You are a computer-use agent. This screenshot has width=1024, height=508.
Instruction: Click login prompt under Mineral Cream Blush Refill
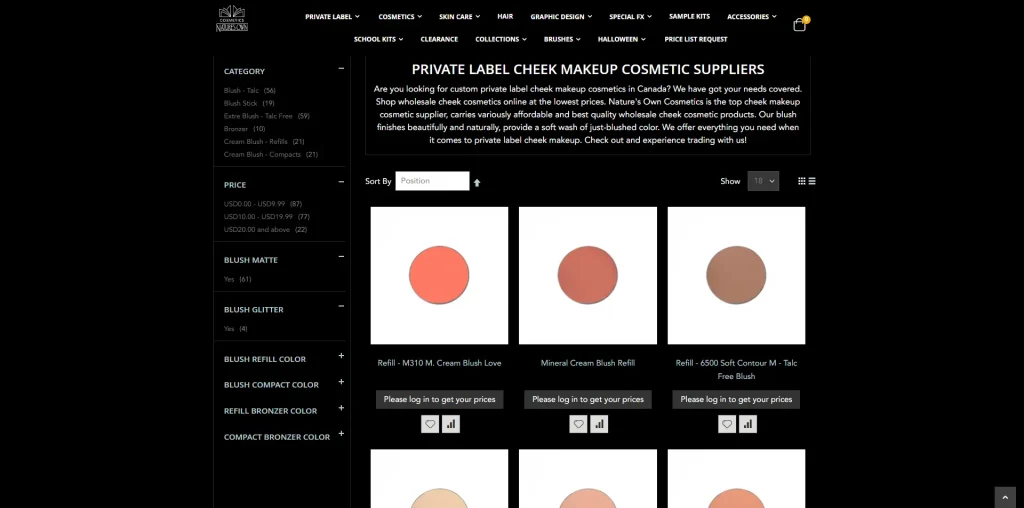coord(588,400)
